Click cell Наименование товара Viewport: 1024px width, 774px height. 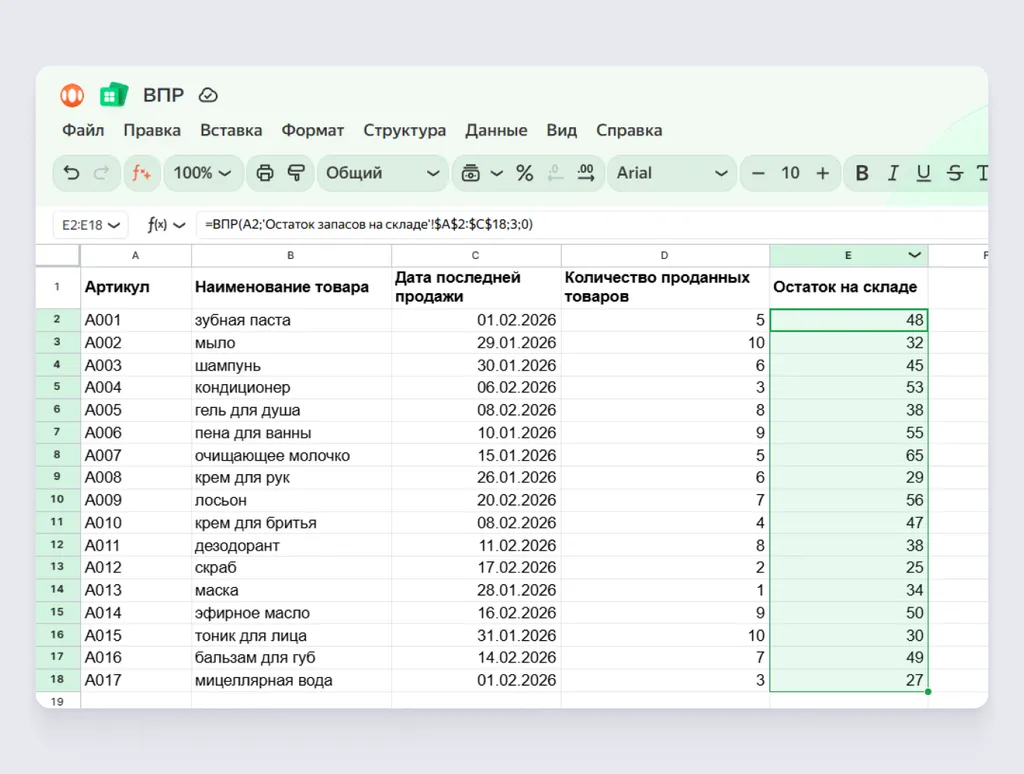point(291,287)
